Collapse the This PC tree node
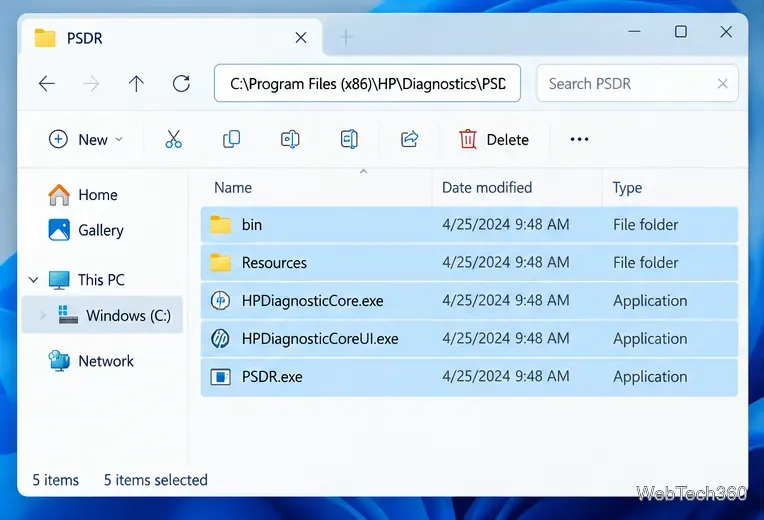Screen dimensions: 764x520 coord(34,280)
